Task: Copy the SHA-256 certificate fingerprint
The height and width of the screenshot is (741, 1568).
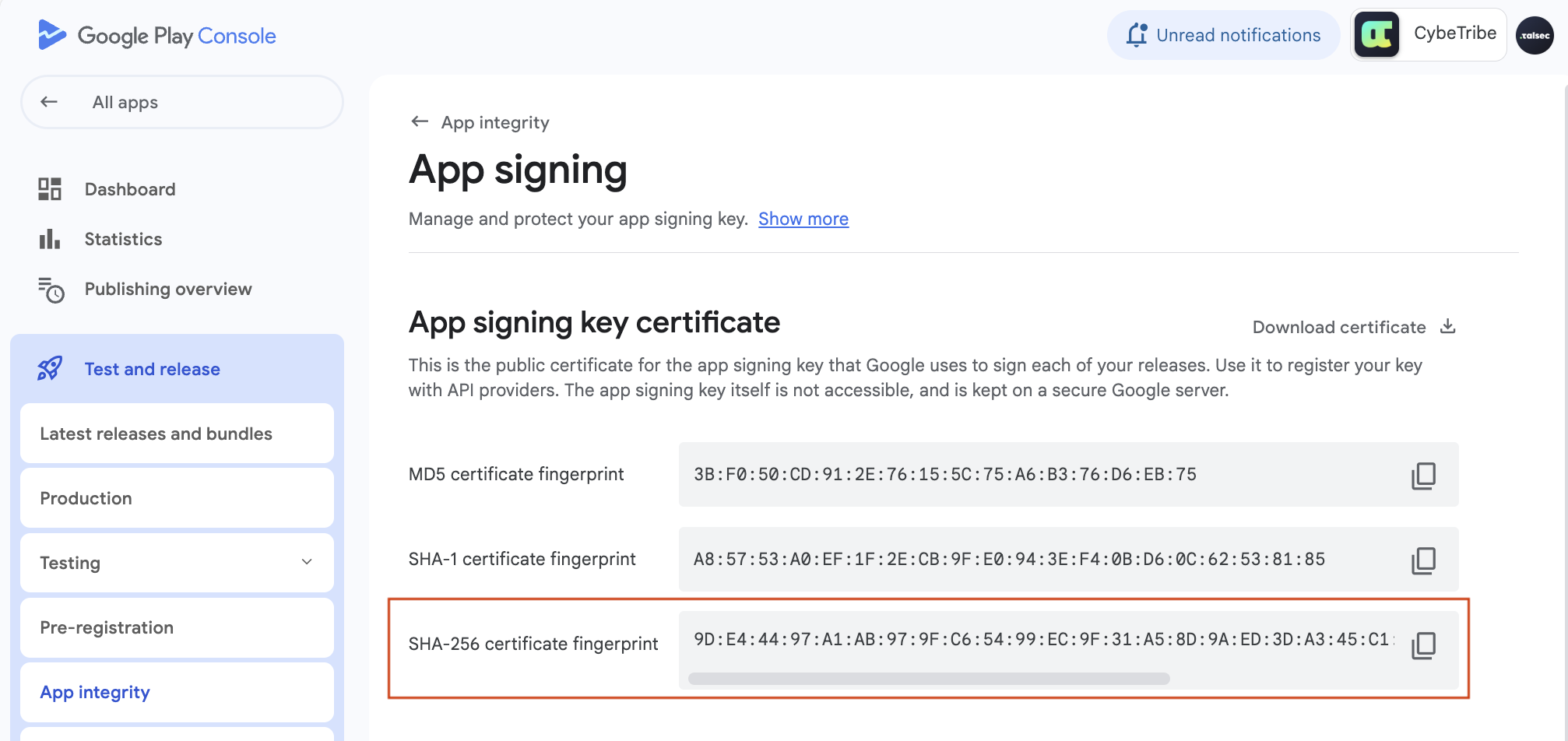Action: point(1423,645)
